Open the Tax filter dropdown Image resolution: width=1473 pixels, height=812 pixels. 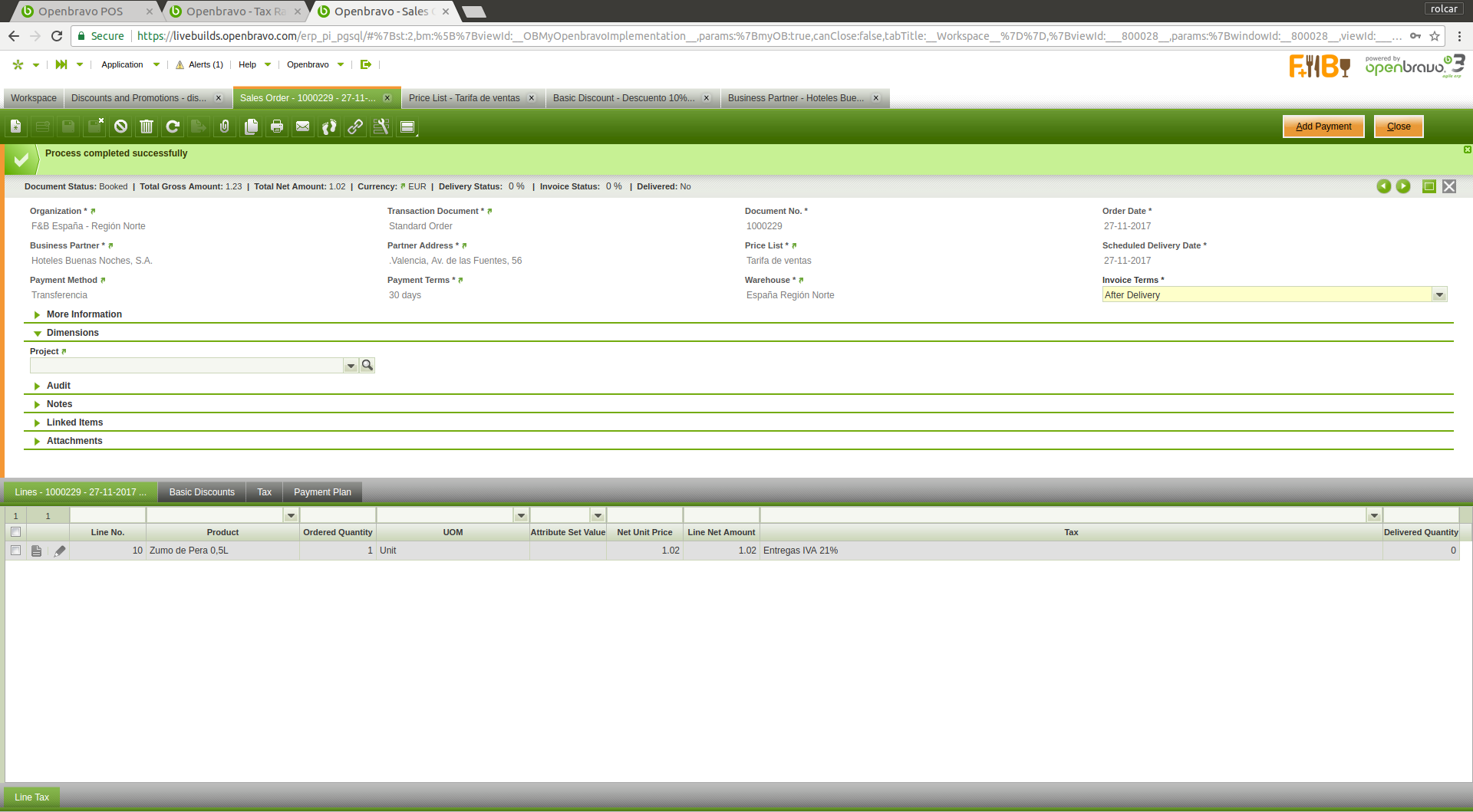pos(1374,516)
